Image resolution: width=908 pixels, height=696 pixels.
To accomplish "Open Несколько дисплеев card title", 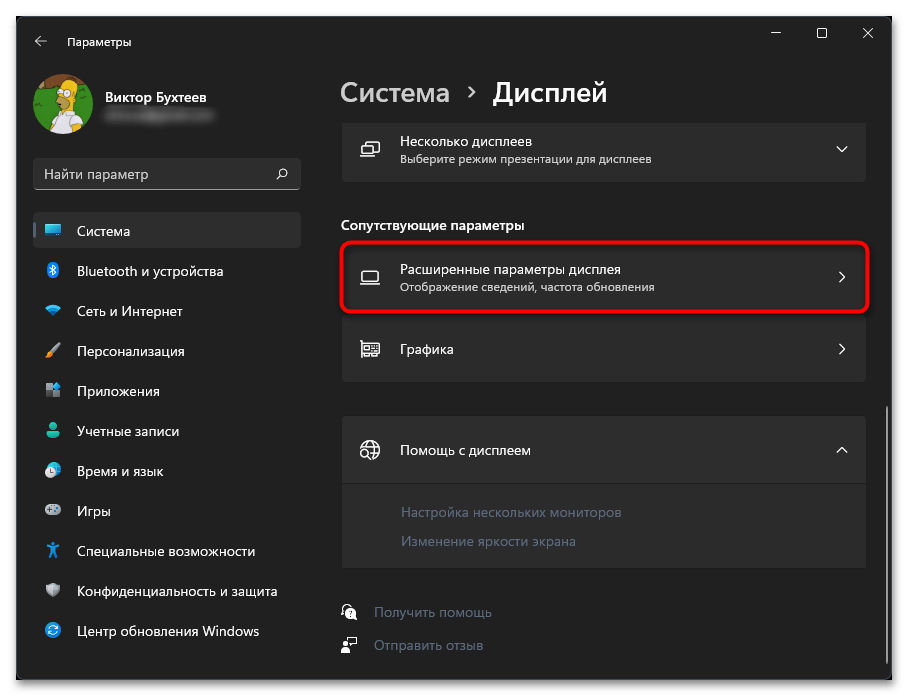I will click(466, 141).
